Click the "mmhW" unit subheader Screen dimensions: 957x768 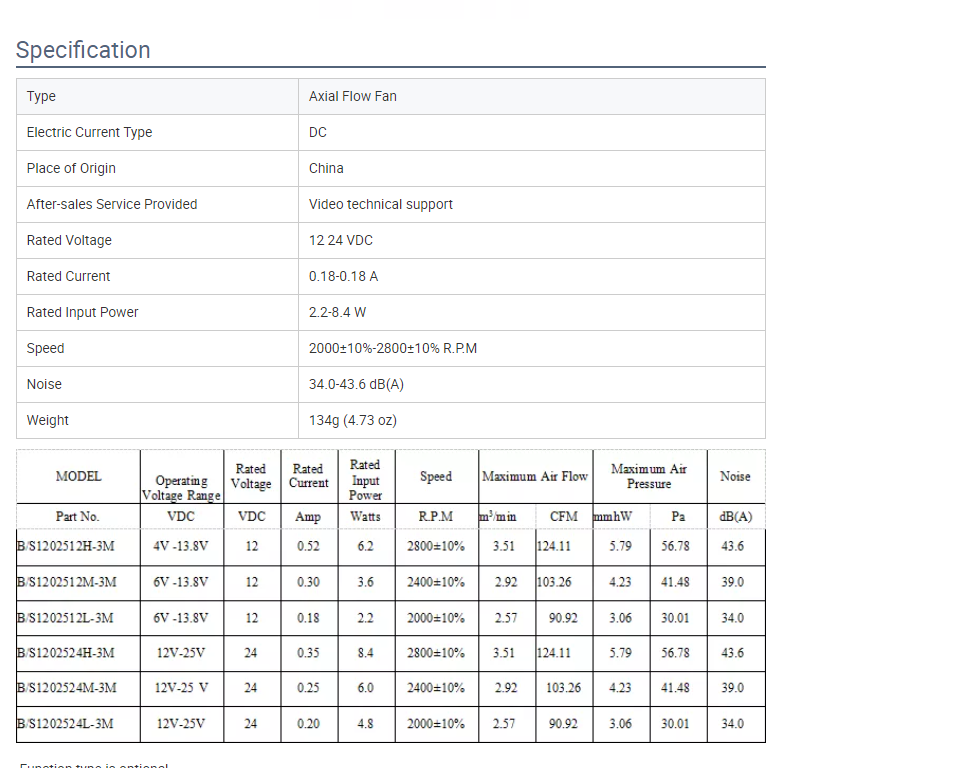tap(613, 516)
